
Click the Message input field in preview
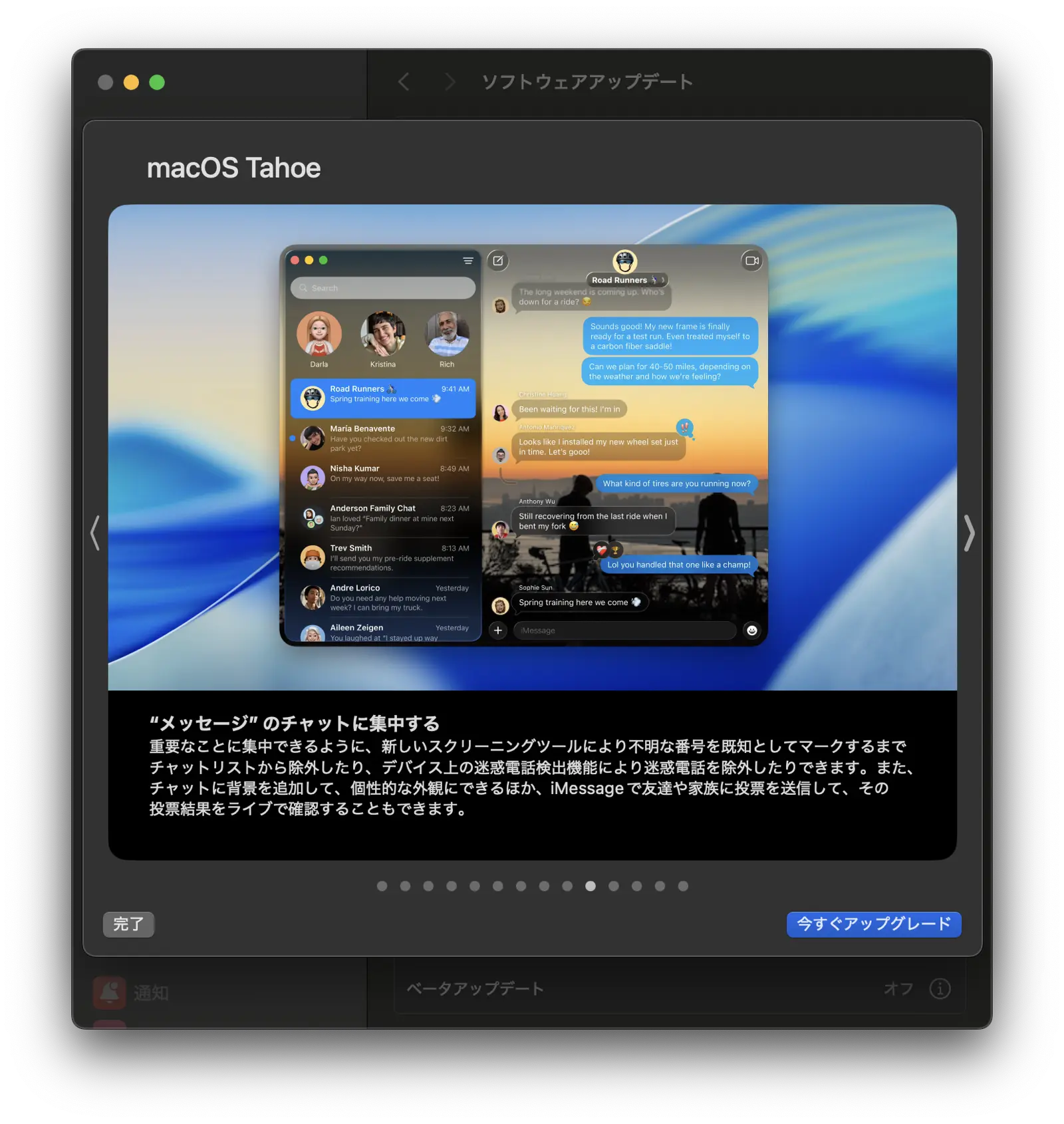(624, 631)
